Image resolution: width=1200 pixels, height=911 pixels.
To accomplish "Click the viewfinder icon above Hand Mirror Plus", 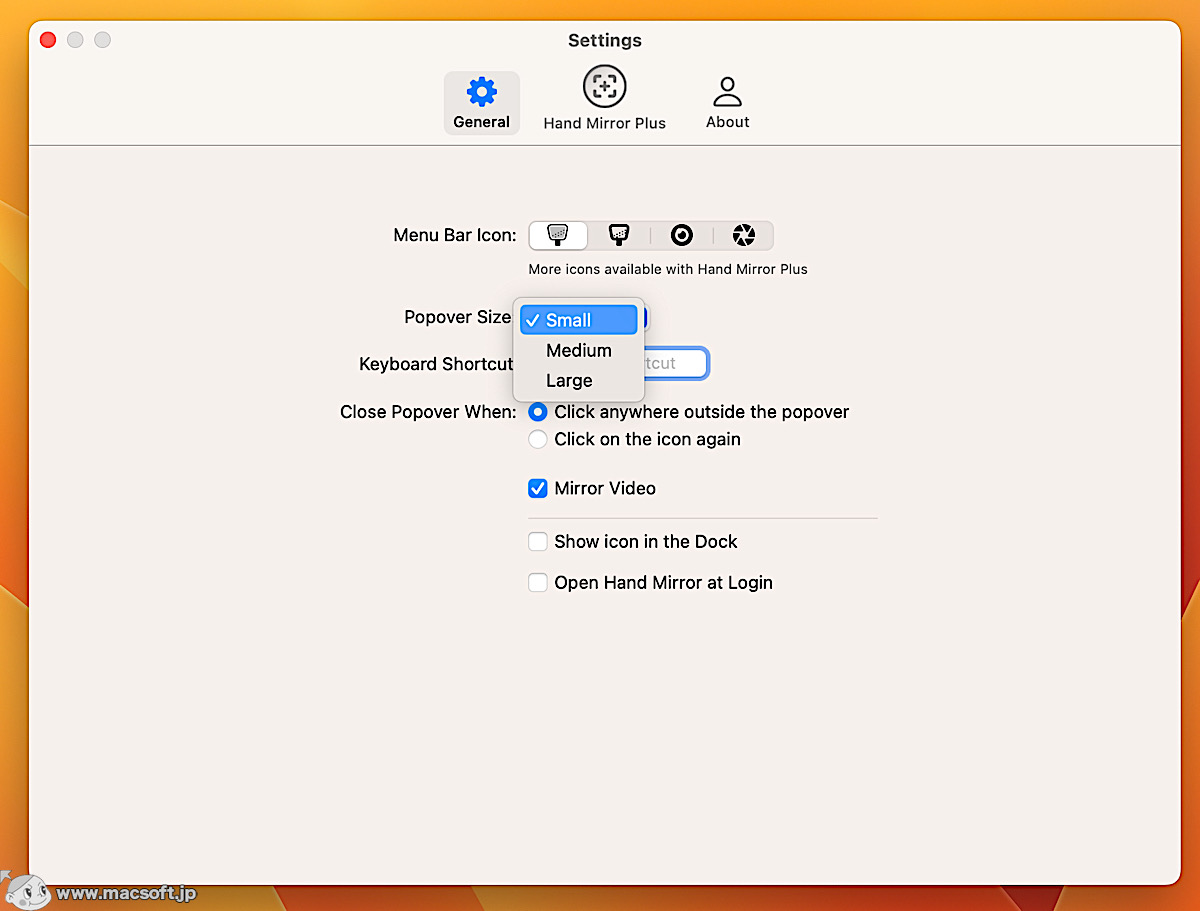I will tap(604, 85).
